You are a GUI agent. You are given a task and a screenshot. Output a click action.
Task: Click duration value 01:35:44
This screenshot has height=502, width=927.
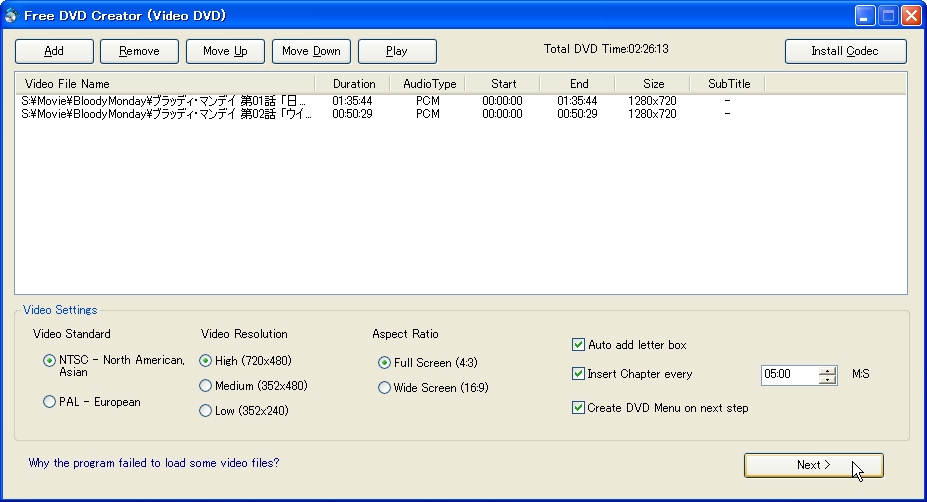pos(352,101)
